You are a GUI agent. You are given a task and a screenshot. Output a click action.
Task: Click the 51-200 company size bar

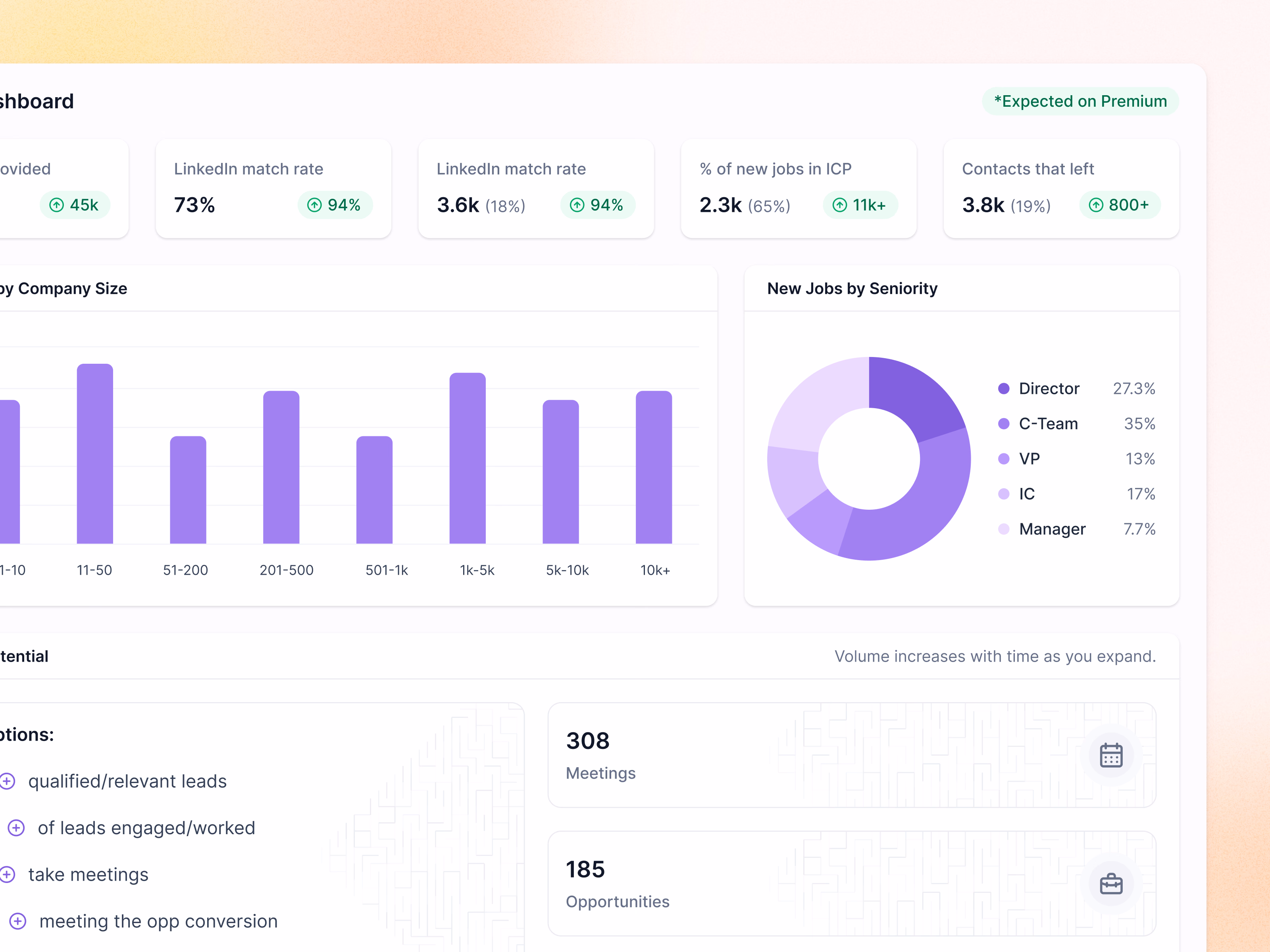(x=188, y=489)
